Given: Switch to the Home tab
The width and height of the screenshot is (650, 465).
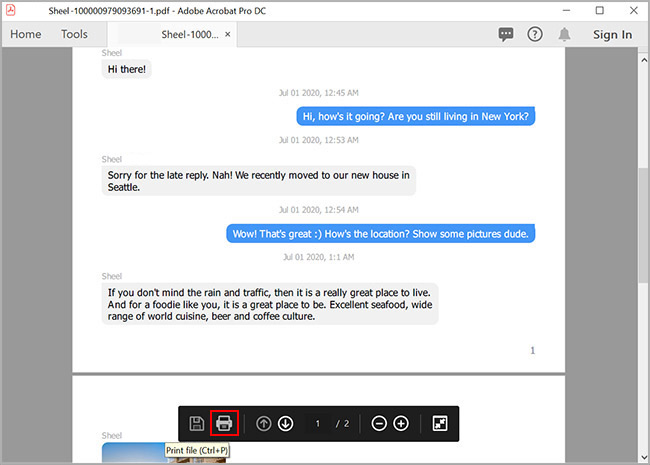Looking at the screenshot, I should (x=26, y=34).
